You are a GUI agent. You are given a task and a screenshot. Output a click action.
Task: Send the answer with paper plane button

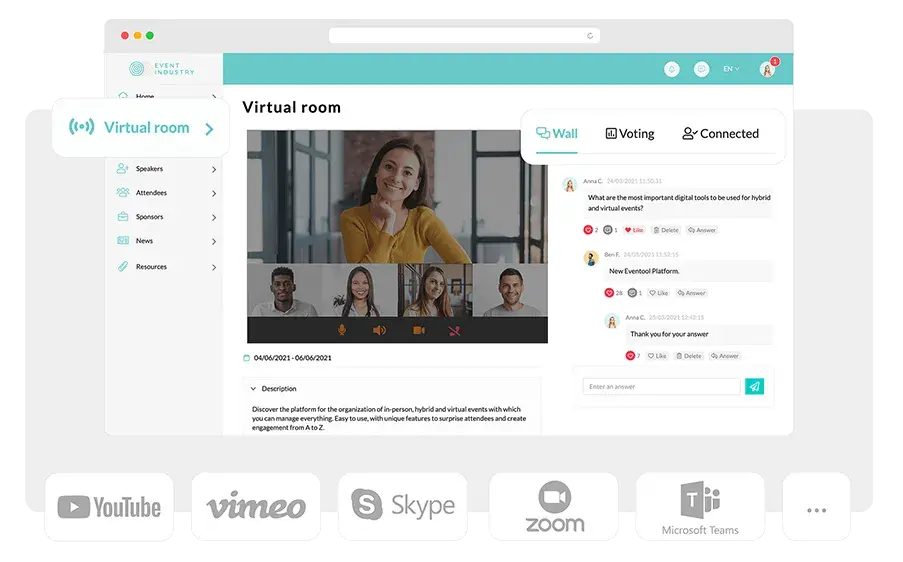tap(754, 386)
